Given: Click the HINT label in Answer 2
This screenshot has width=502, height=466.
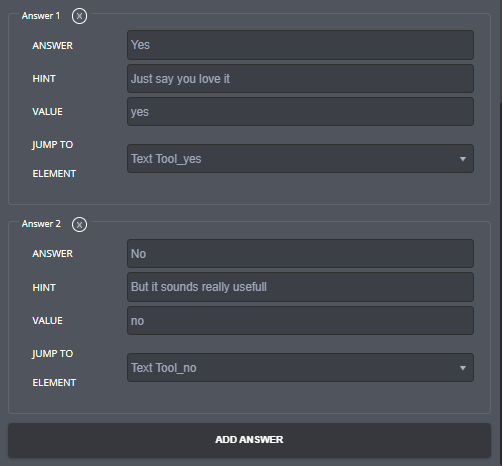Looking at the screenshot, I should 44,288.
